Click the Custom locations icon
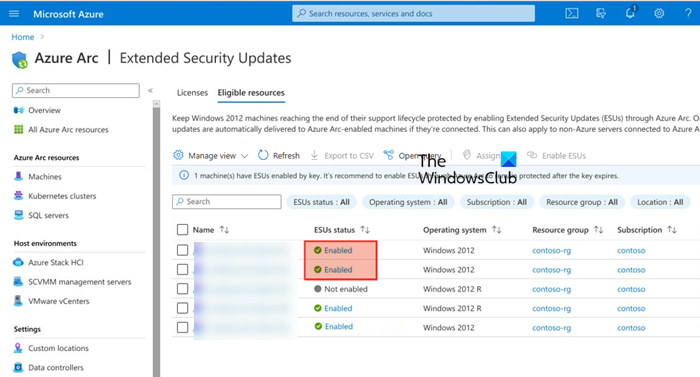The image size is (700, 377). point(18,348)
